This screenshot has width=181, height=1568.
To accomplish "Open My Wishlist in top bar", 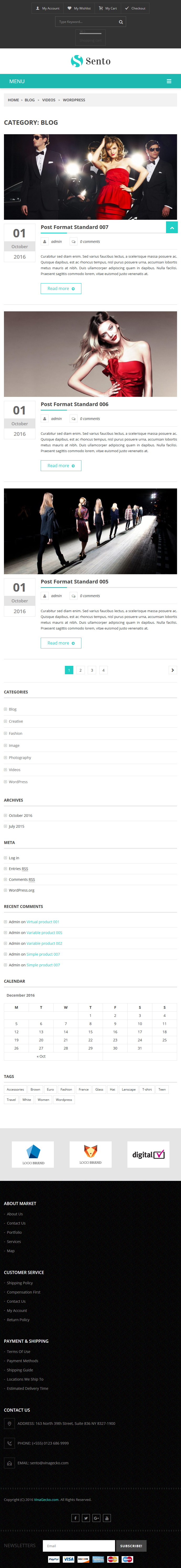I will (79, 8).
